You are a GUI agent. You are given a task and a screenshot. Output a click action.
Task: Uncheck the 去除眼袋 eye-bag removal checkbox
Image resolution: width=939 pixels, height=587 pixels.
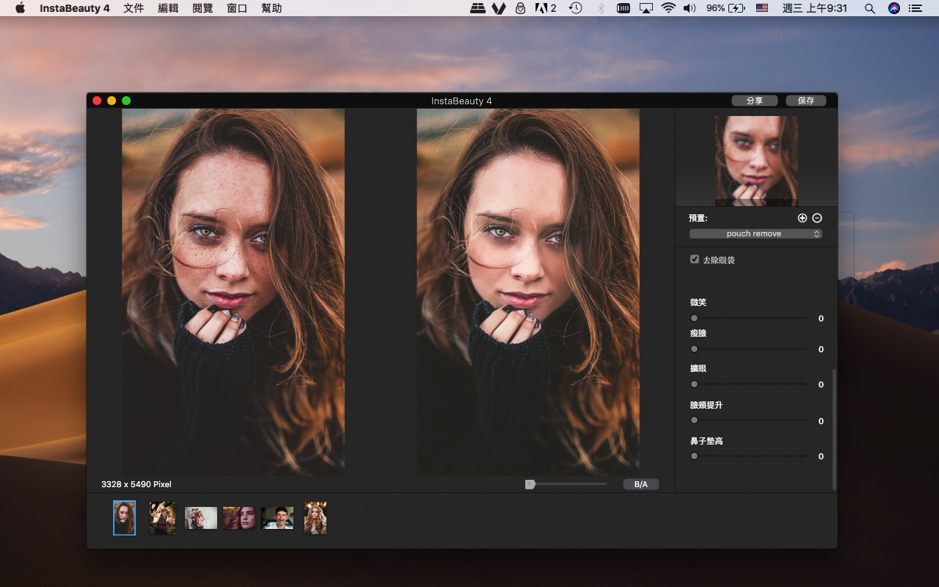coord(694,258)
